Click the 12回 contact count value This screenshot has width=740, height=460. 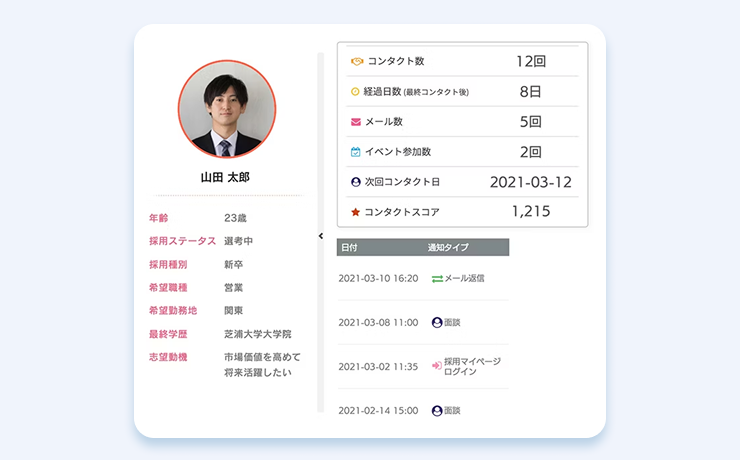(531, 61)
